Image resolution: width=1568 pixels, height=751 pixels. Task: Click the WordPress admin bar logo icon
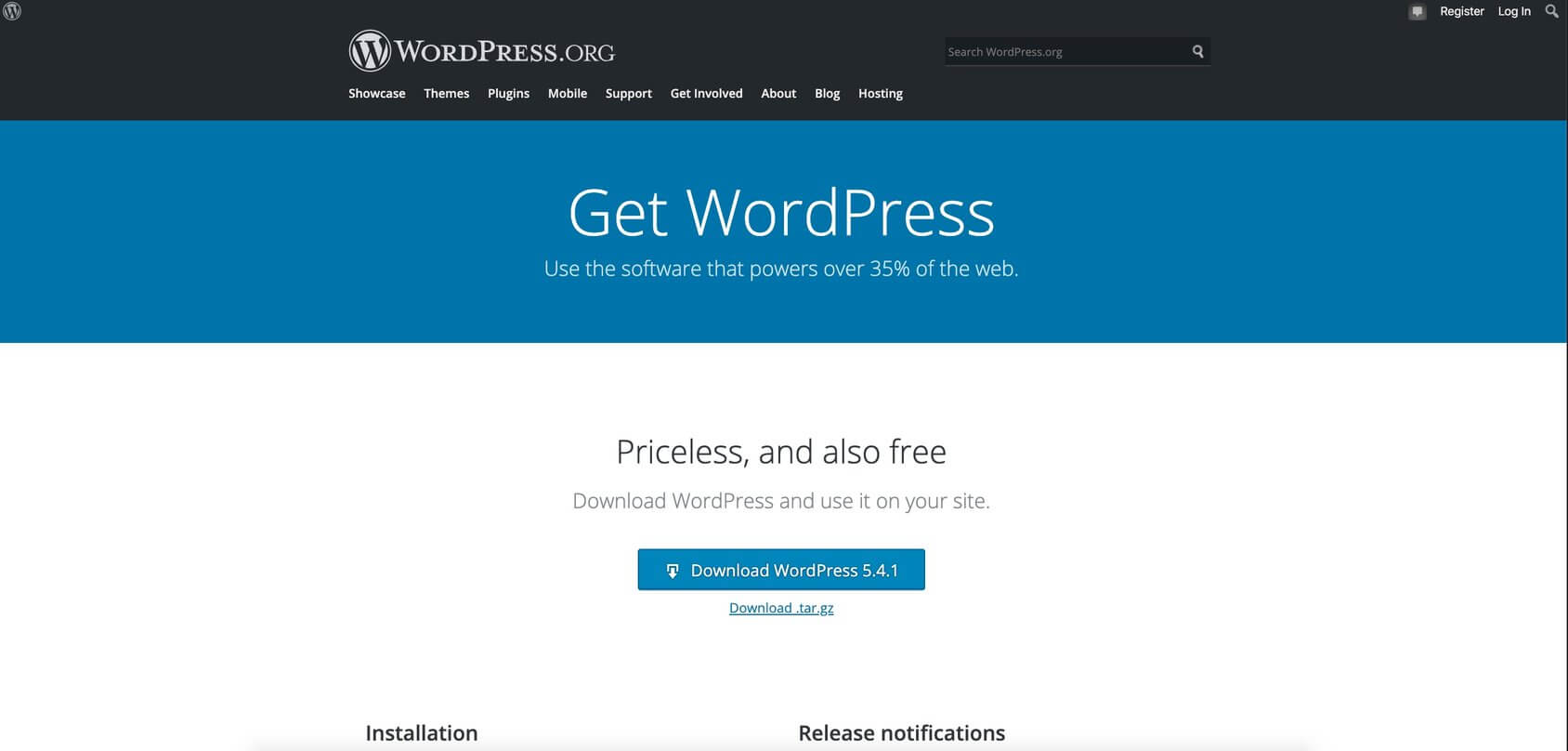pyautogui.click(x=12, y=12)
